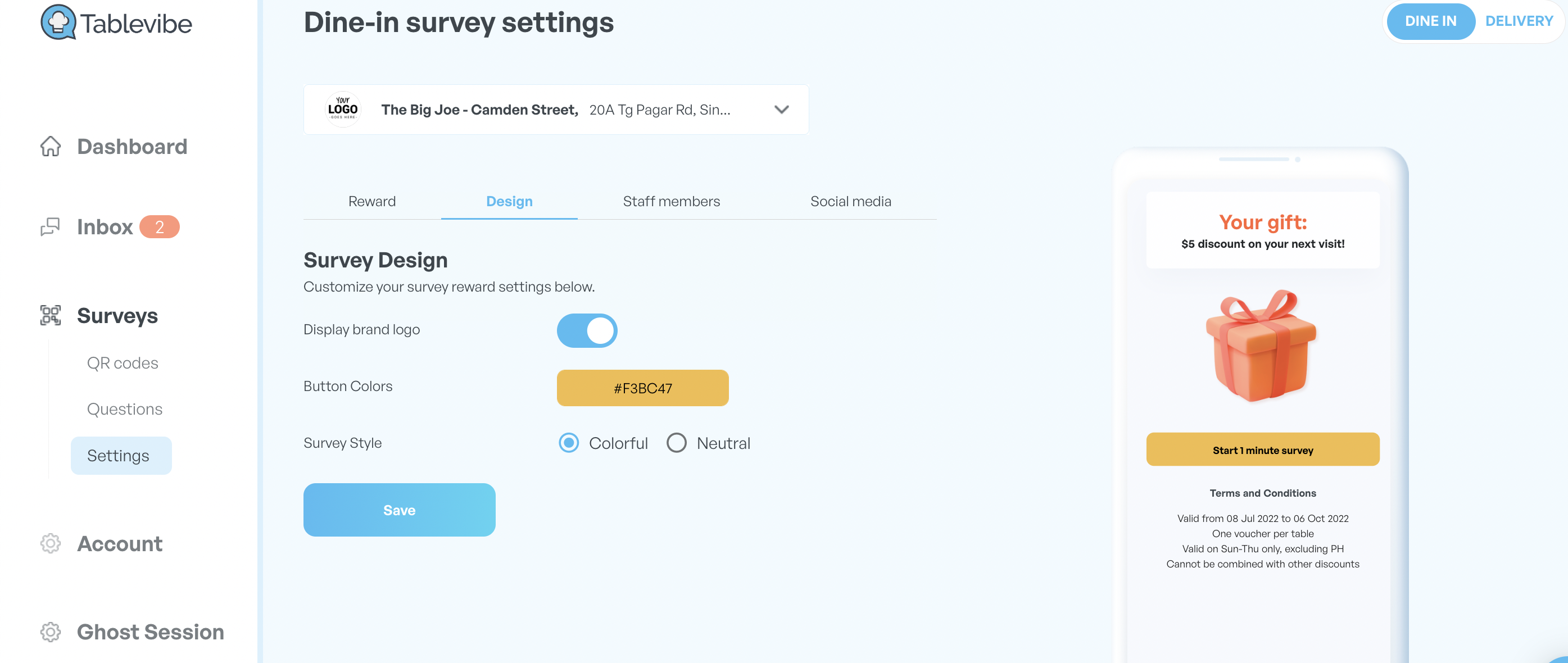Open the Design tab
Image resolution: width=1568 pixels, height=663 pixels.
click(x=510, y=202)
